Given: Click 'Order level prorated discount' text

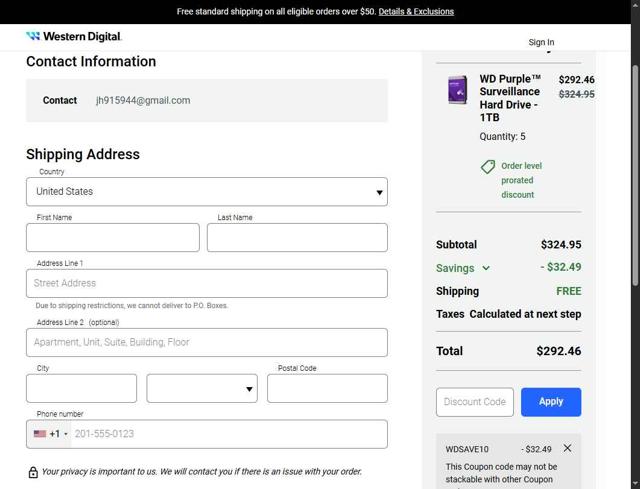Looking at the screenshot, I should 521,180.
